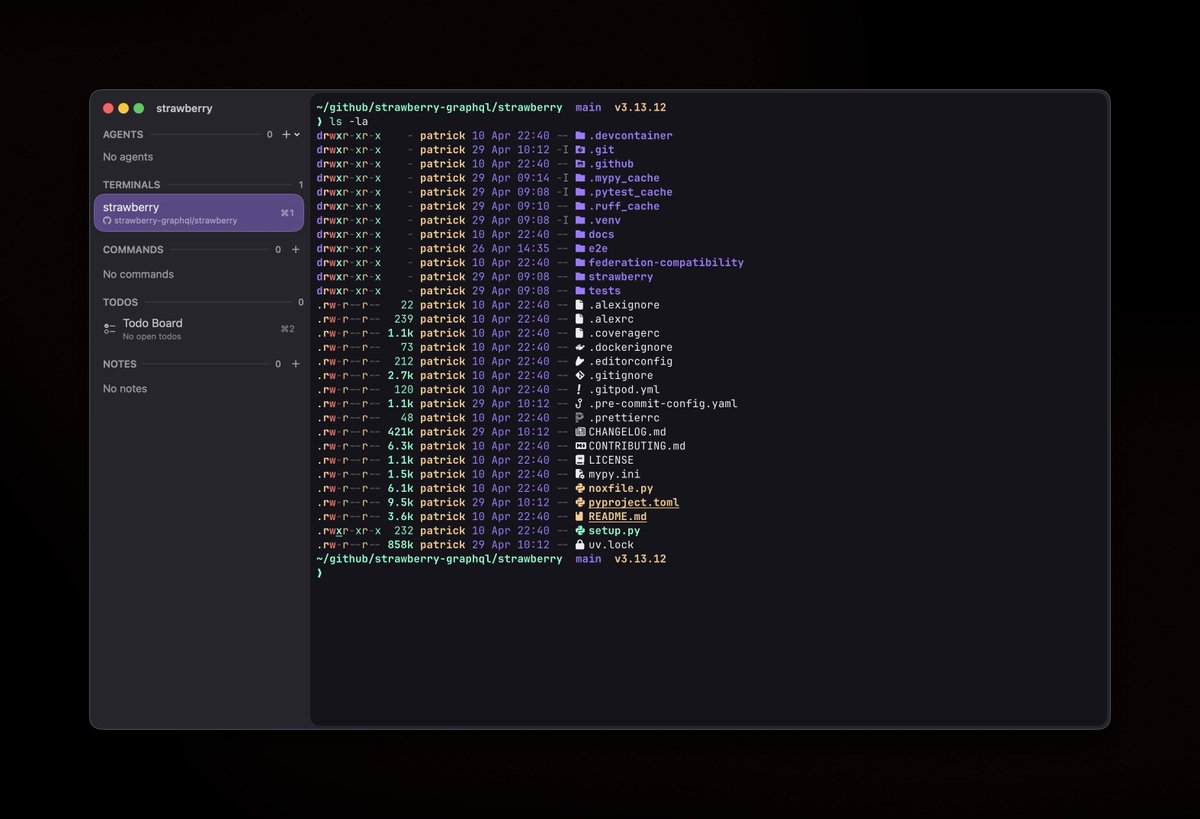Click the uv.lock file name
The image size is (1200, 819).
click(611, 545)
